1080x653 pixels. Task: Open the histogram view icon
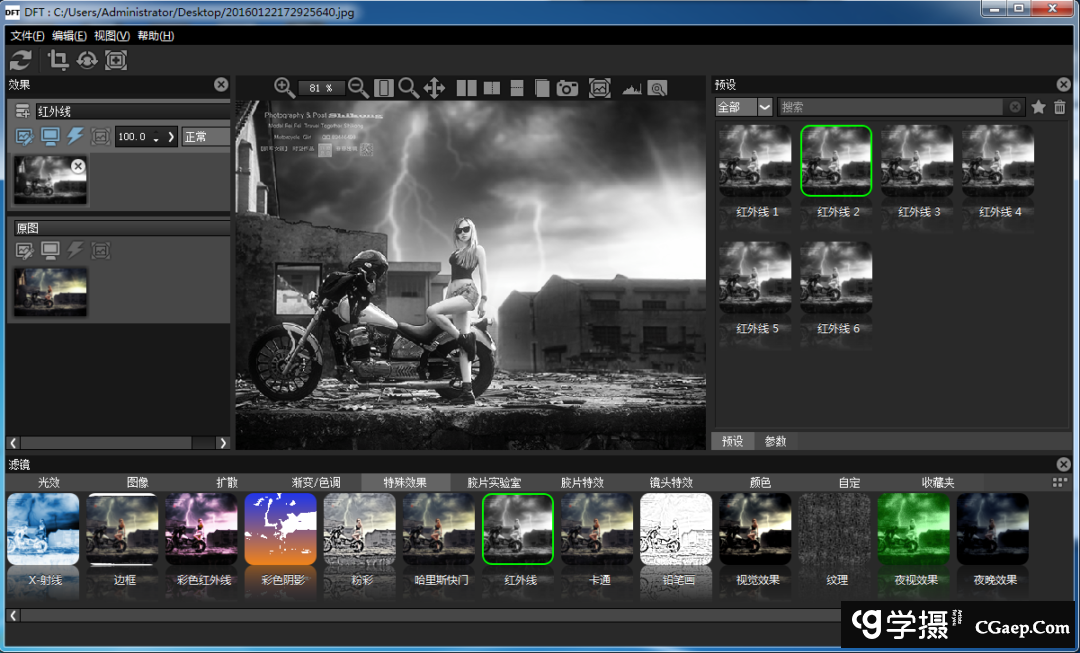pyautogui.click(x=631, y=88)
